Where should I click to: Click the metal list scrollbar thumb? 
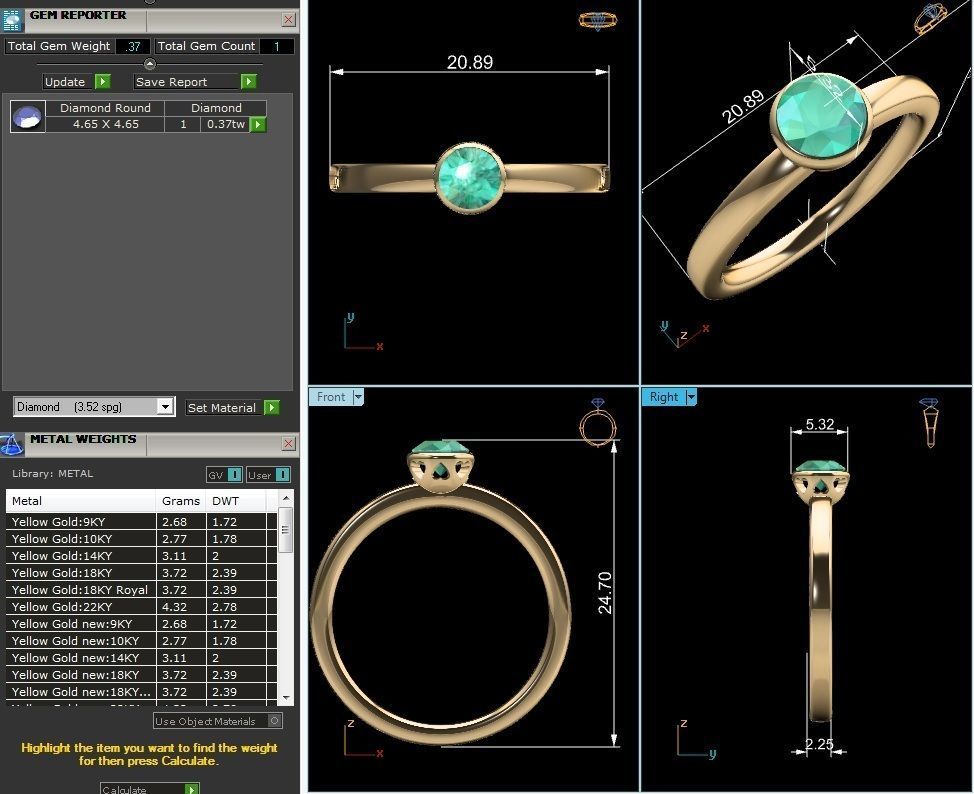(286, 530)
